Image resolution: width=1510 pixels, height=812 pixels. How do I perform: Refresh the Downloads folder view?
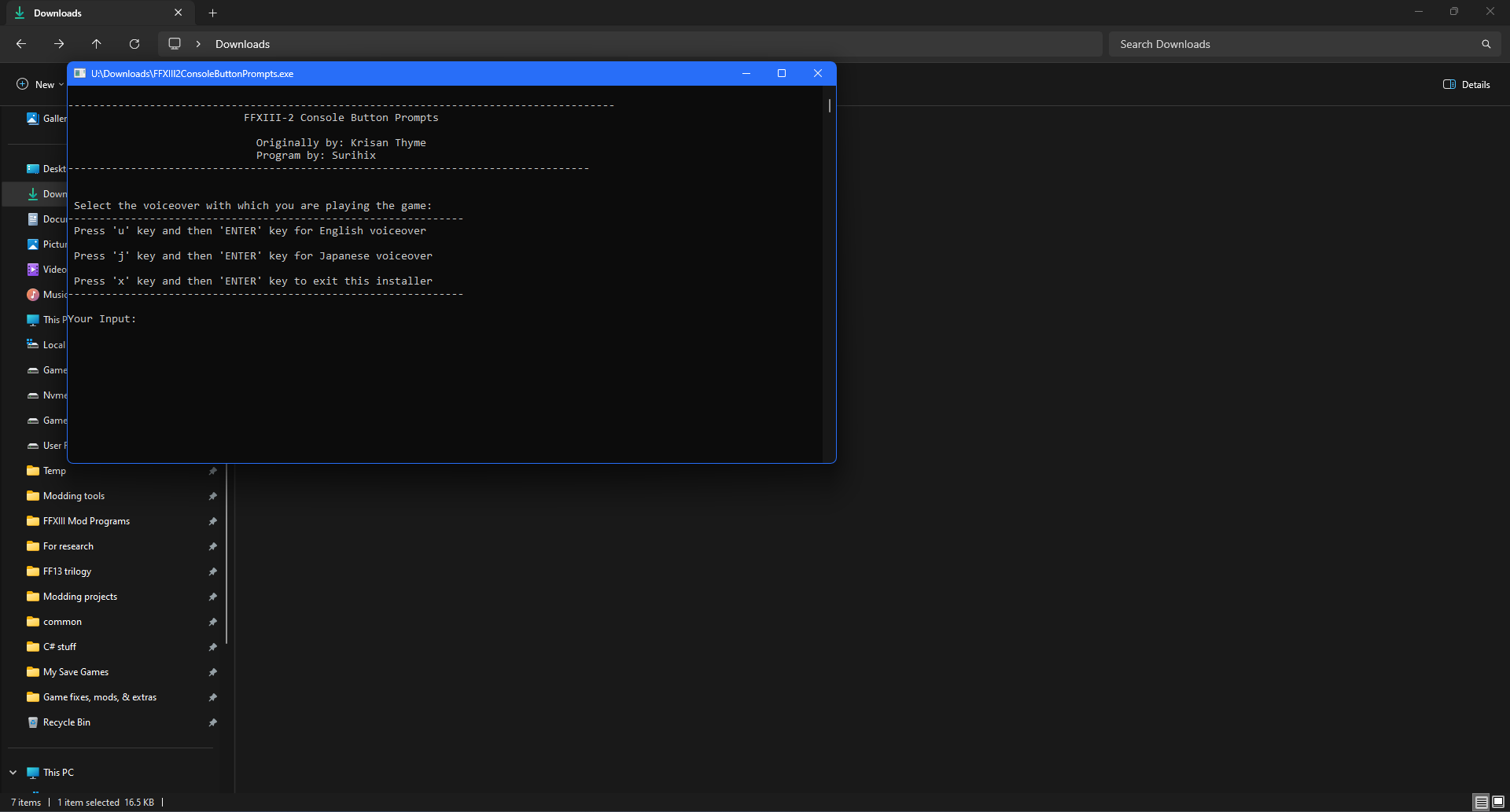(x=134, y=44)
